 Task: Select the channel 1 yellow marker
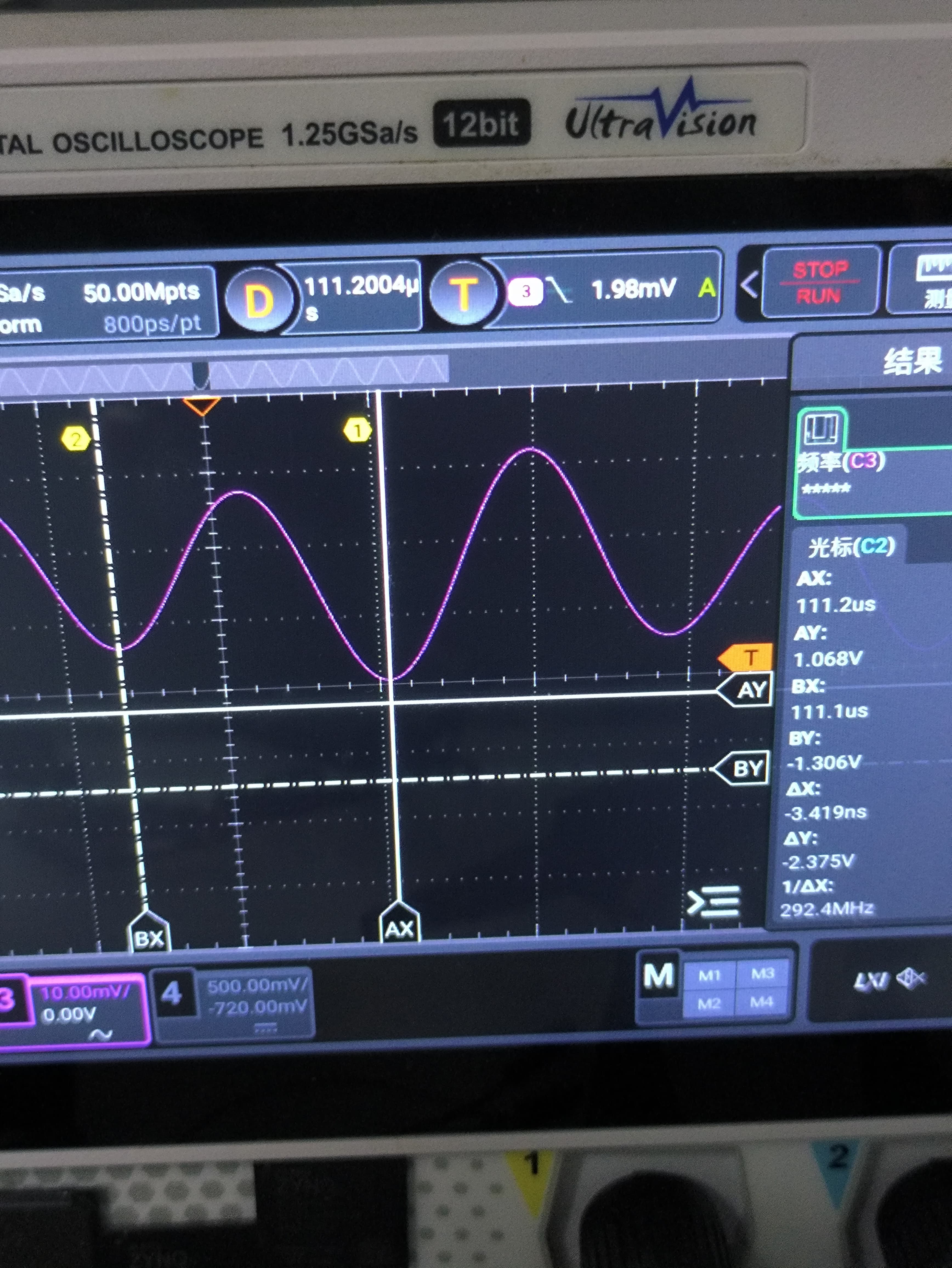pos(358,430)
